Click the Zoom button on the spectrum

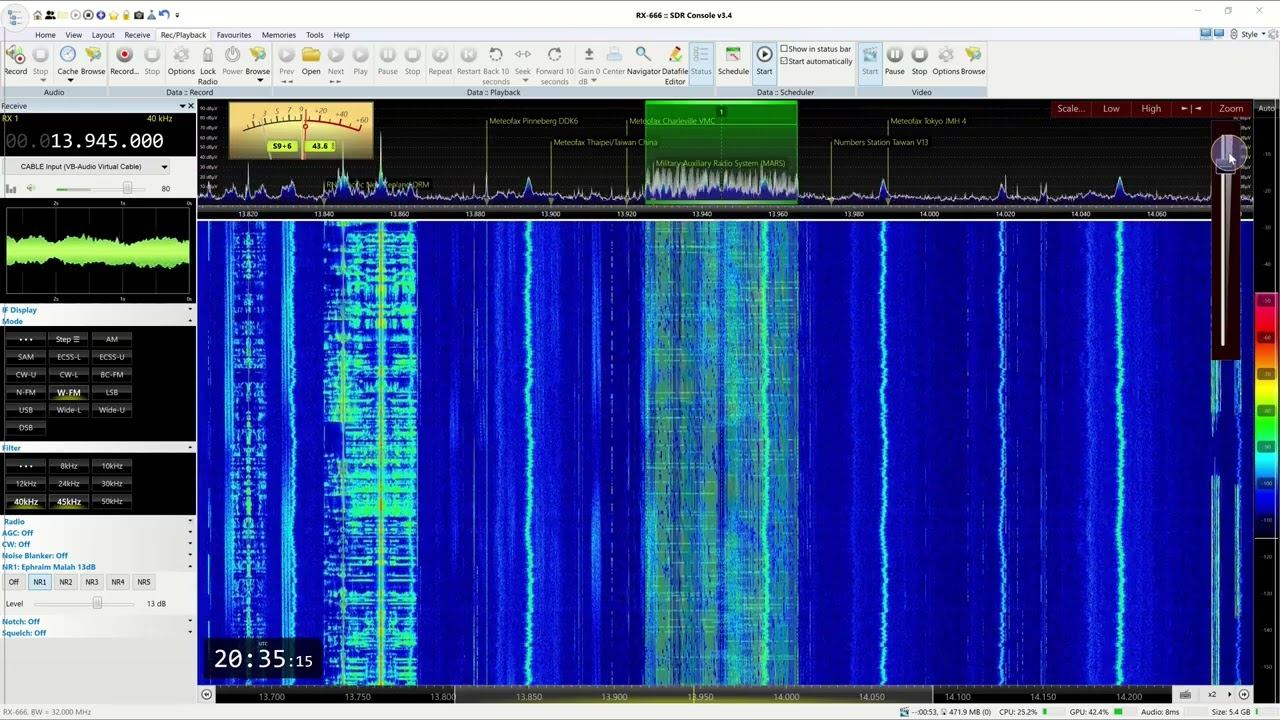click(1231, 108)
